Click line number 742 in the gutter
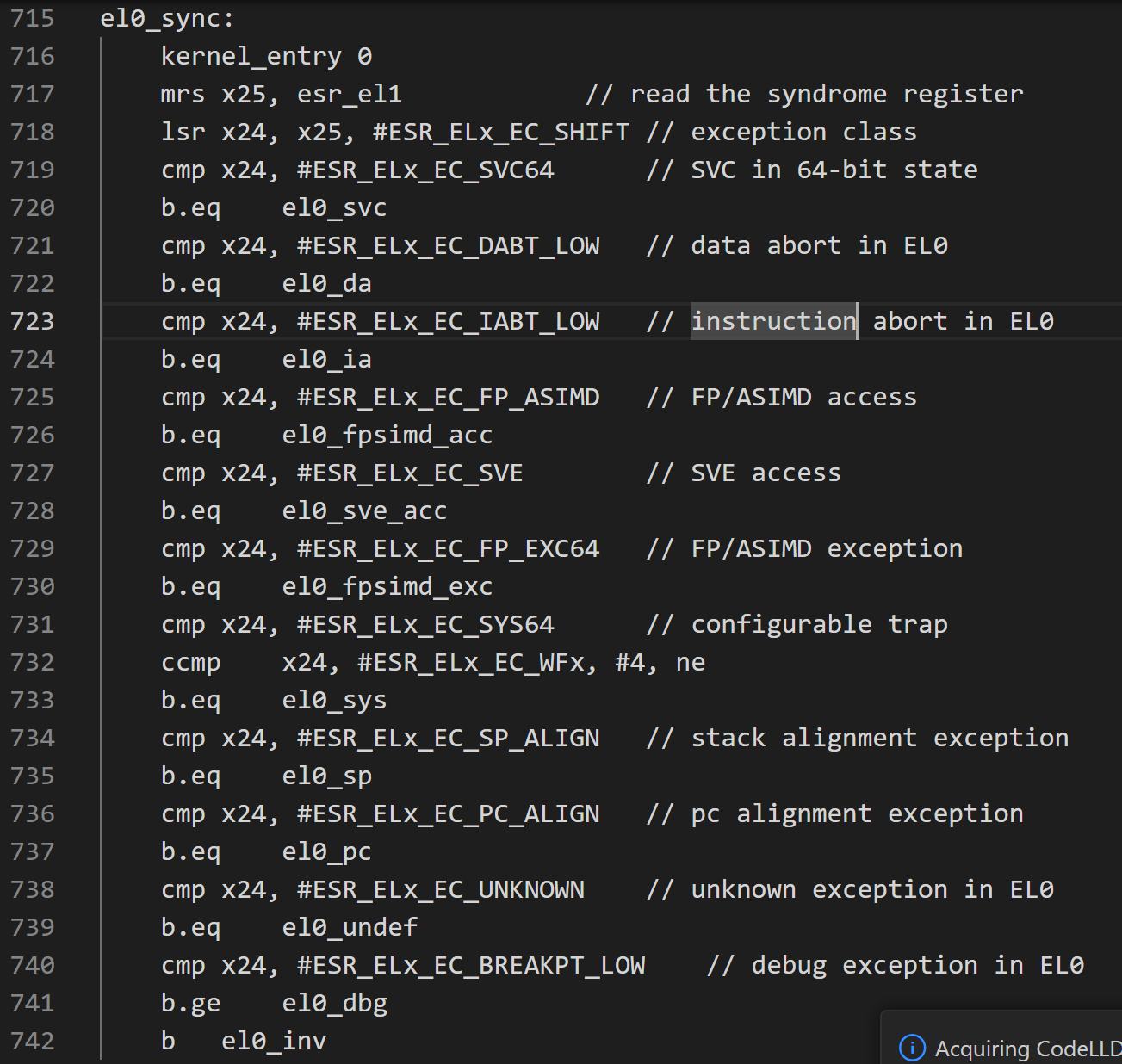The height and width of the screenshot is (1064, 1122). point(33,1041)
